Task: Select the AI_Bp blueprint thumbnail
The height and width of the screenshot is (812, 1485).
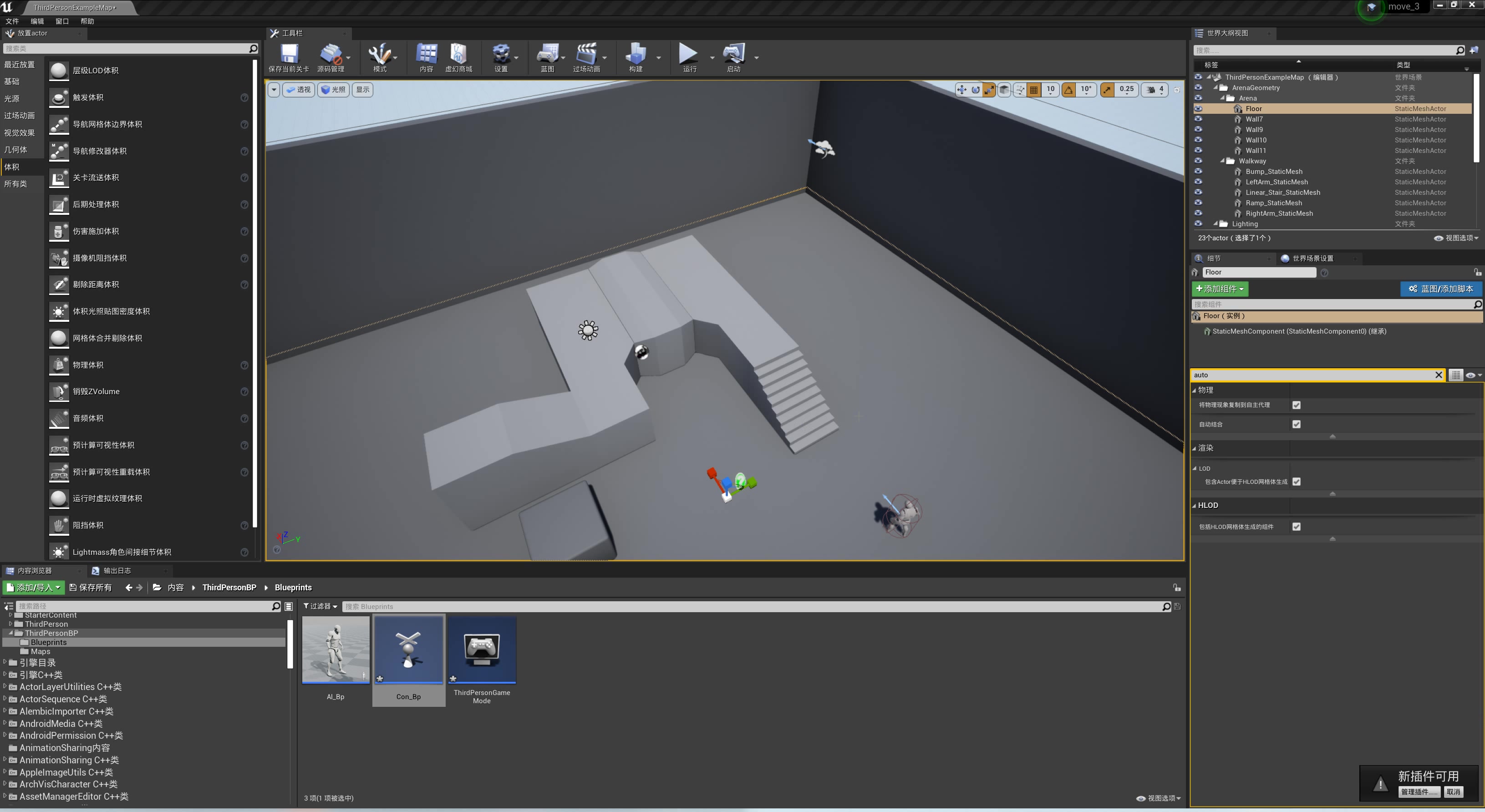Action: [336, 650]
